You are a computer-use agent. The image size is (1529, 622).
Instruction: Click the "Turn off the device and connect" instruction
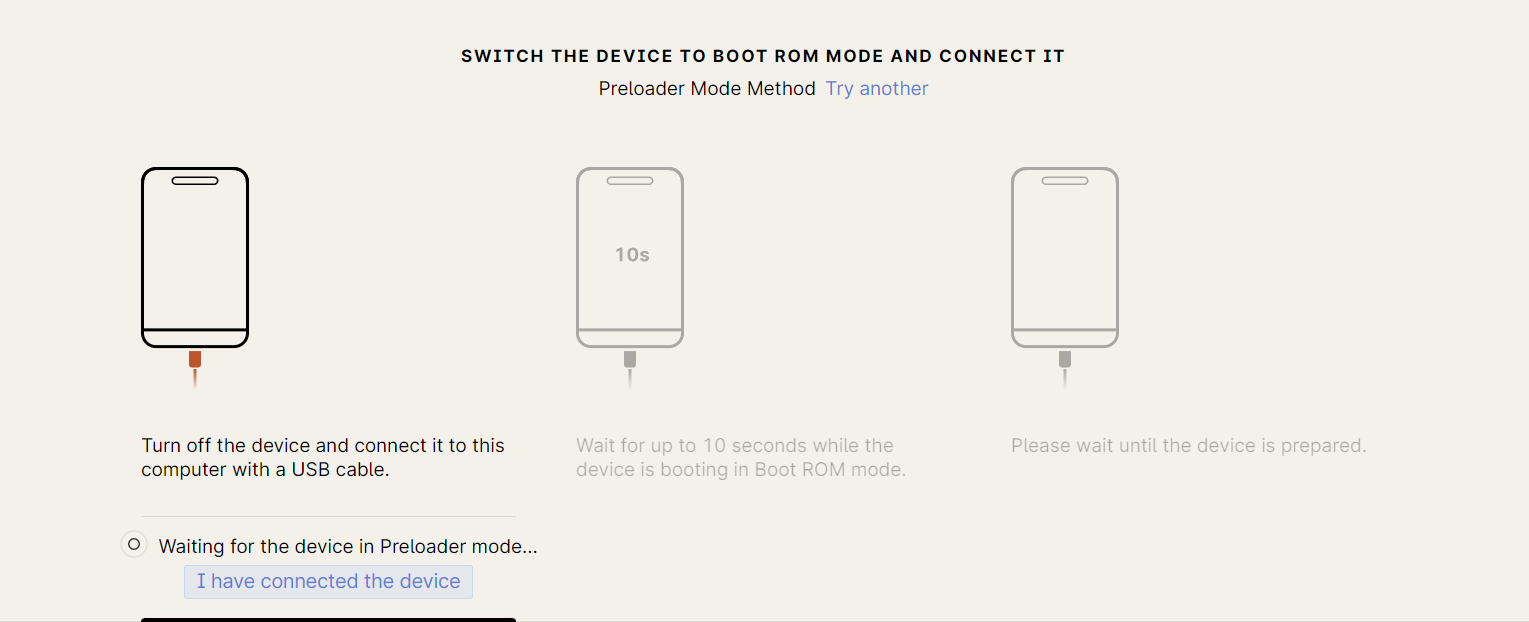(x=323, y=458)
